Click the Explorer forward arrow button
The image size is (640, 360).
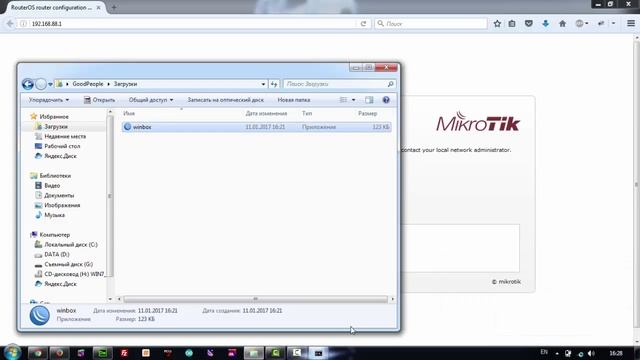click(x=41, y=84)
